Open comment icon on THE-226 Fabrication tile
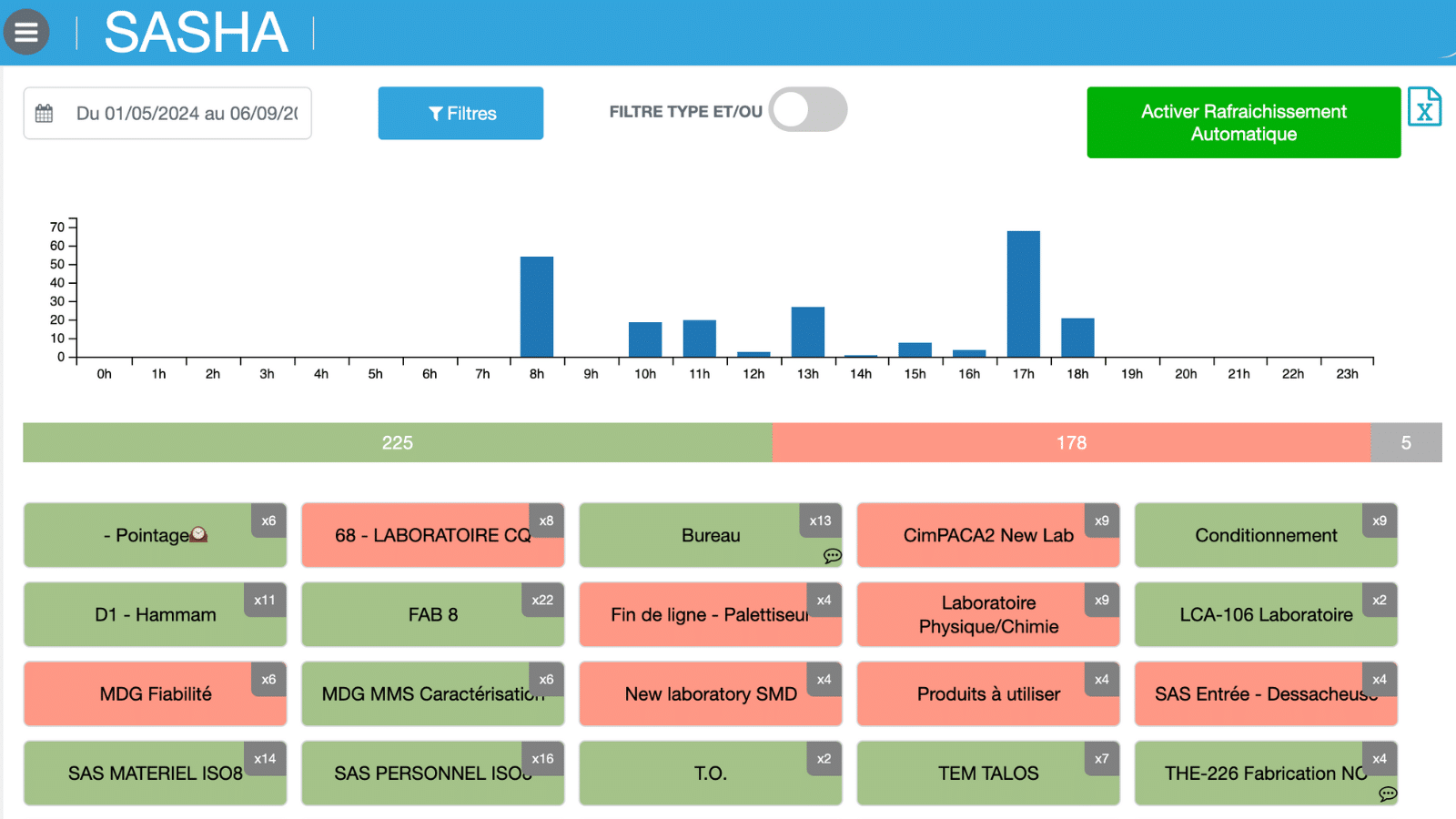Viewport: 1456px width, 819px height. point(1387,794)
